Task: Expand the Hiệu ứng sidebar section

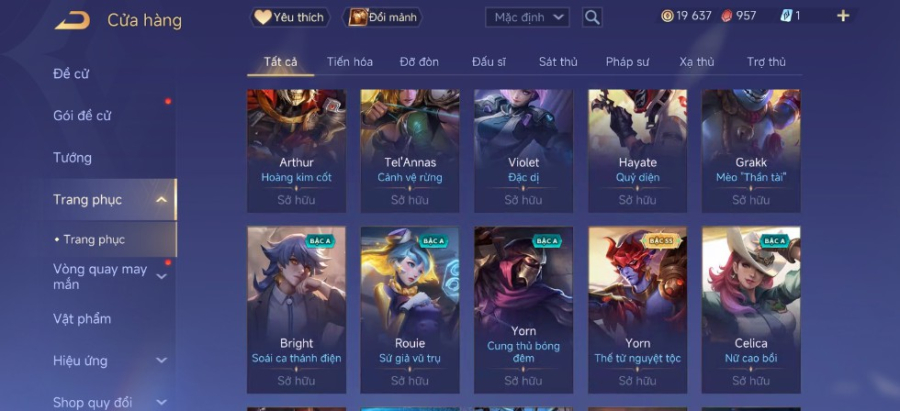Action: point(162,360)
